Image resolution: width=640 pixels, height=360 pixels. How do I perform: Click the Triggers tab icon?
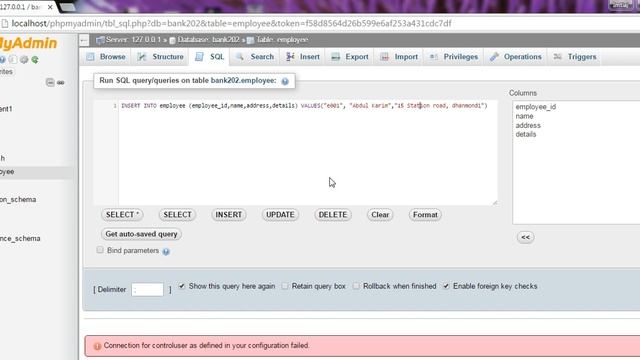click(x=558, y=57)
